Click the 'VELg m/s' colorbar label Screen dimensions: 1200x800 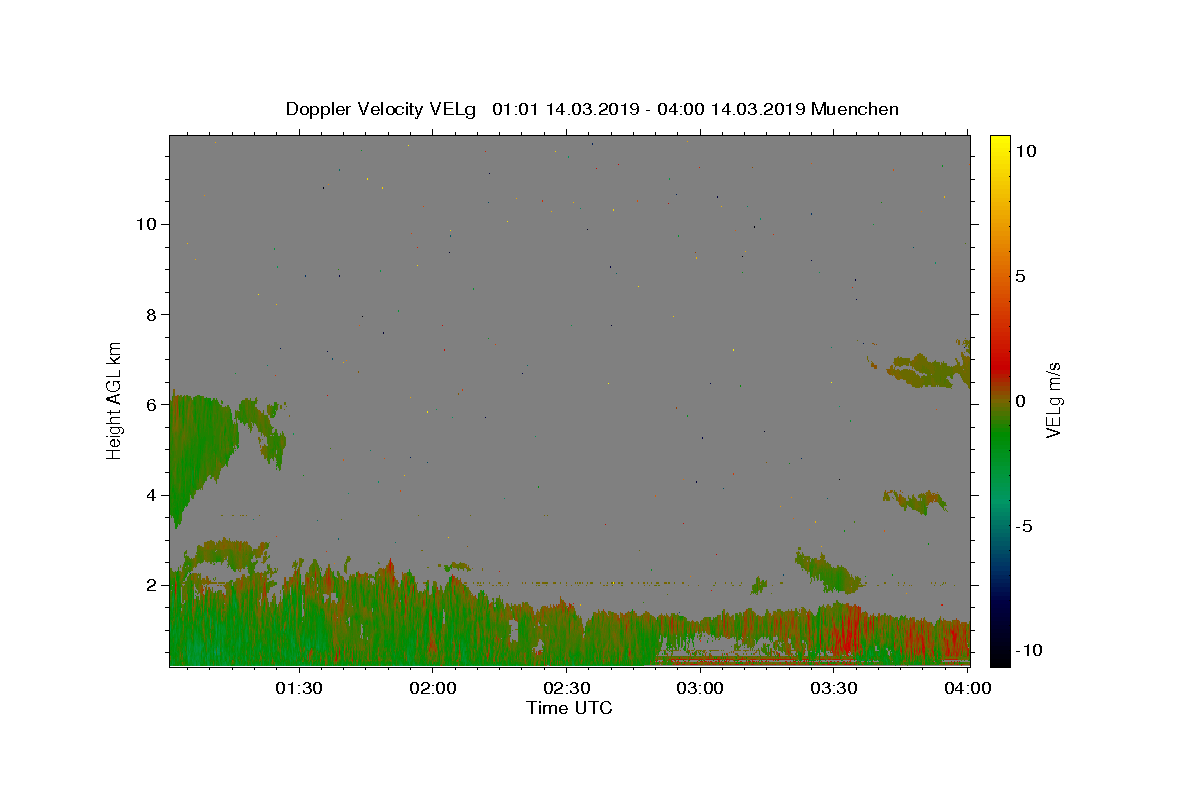pyautogui.click(x=1054, y=401)
